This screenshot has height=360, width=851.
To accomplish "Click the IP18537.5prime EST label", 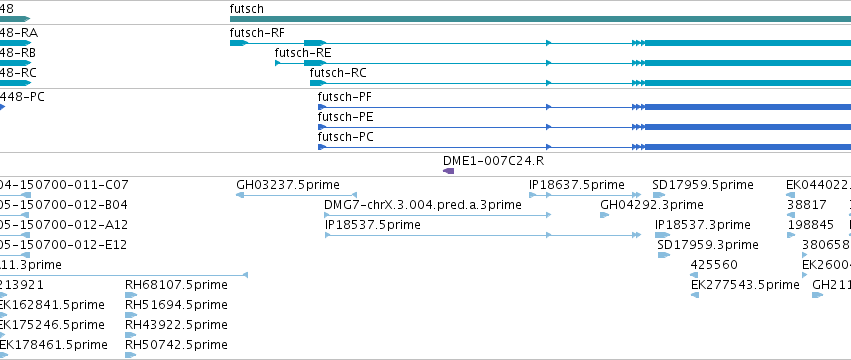I will pyautogui.click(x=372, y=225).
